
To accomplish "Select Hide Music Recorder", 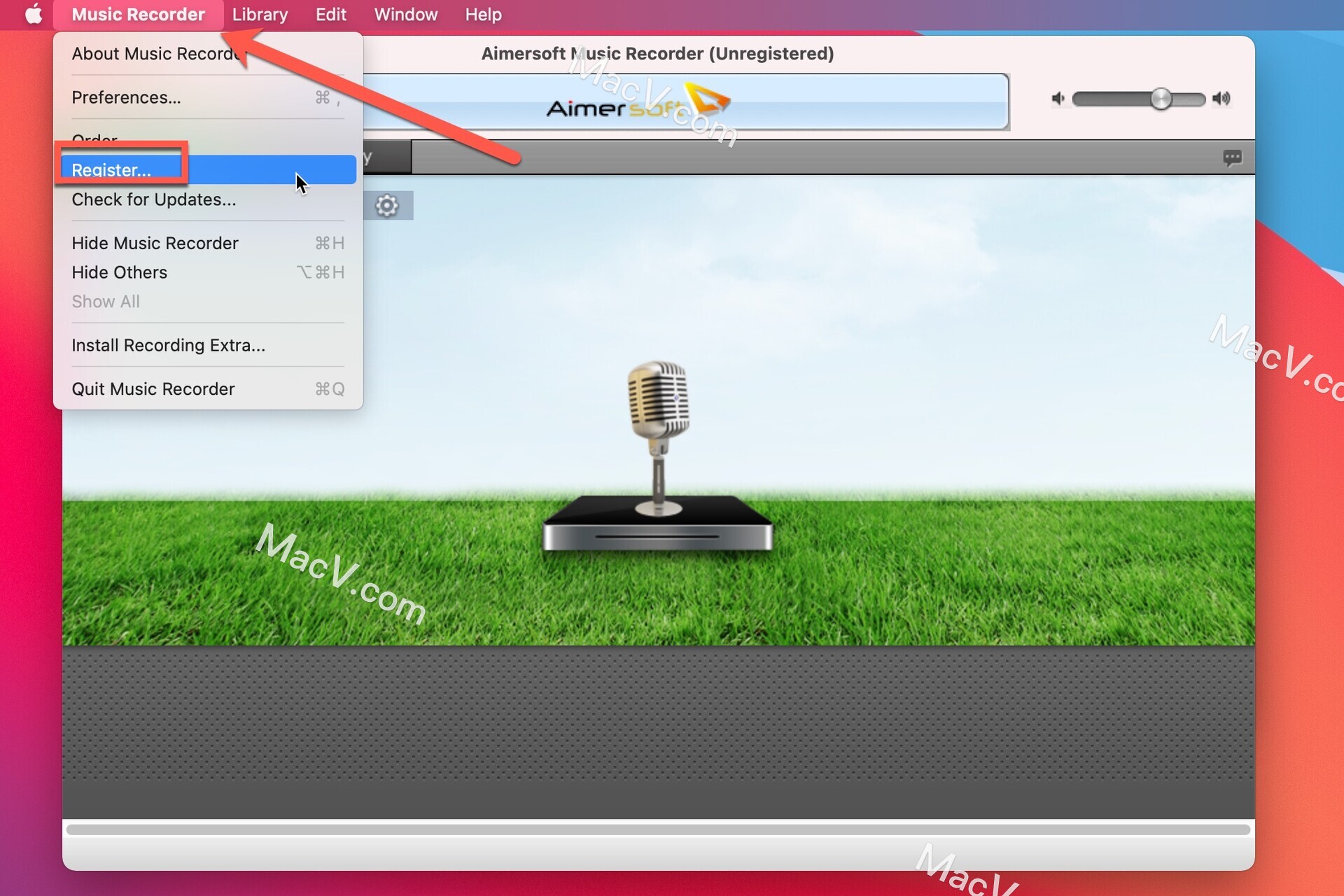I will click(207, 243).
